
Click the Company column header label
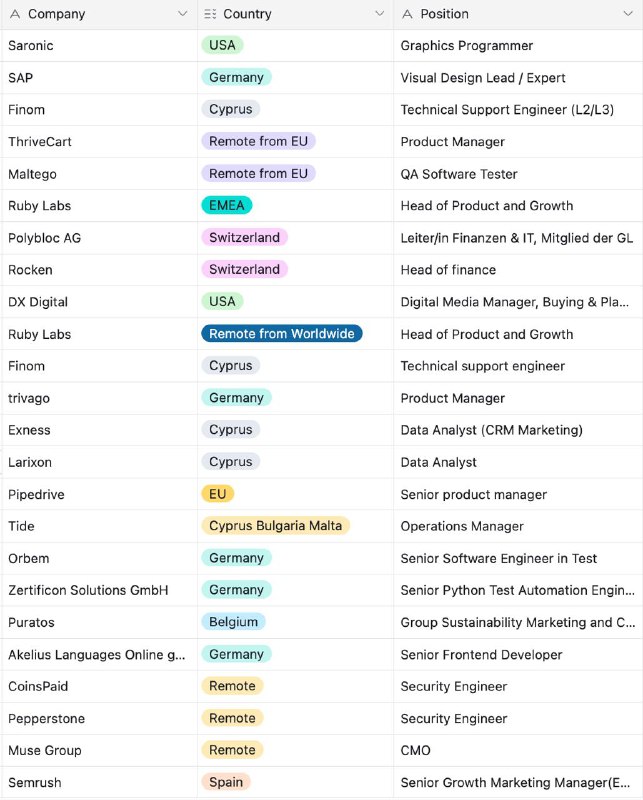tap(57, 14)
